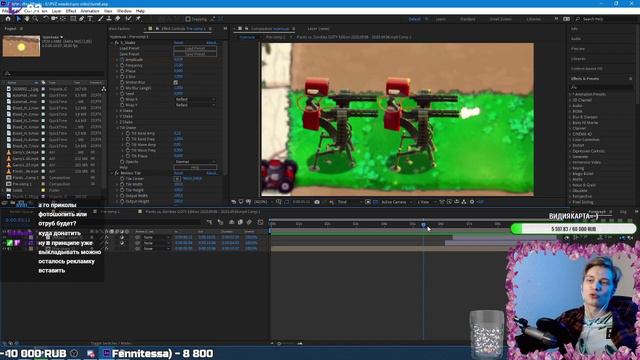The width and height of the screenshot is (640, 360).
Task: Select project thumbnail preview image
Action: [21, 46]
